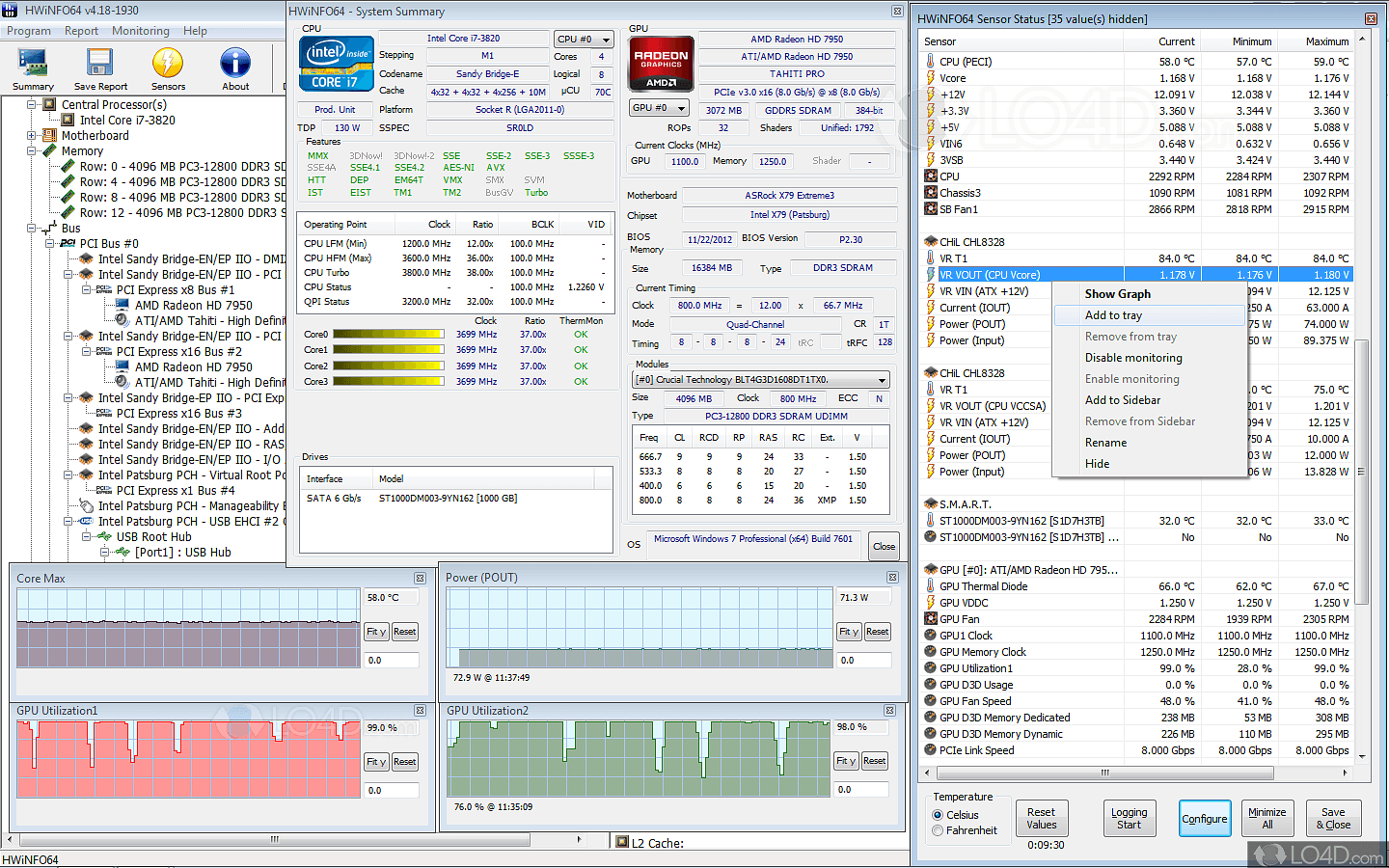
Task: Click the Core0 usage bar
Action: [389, 335]
